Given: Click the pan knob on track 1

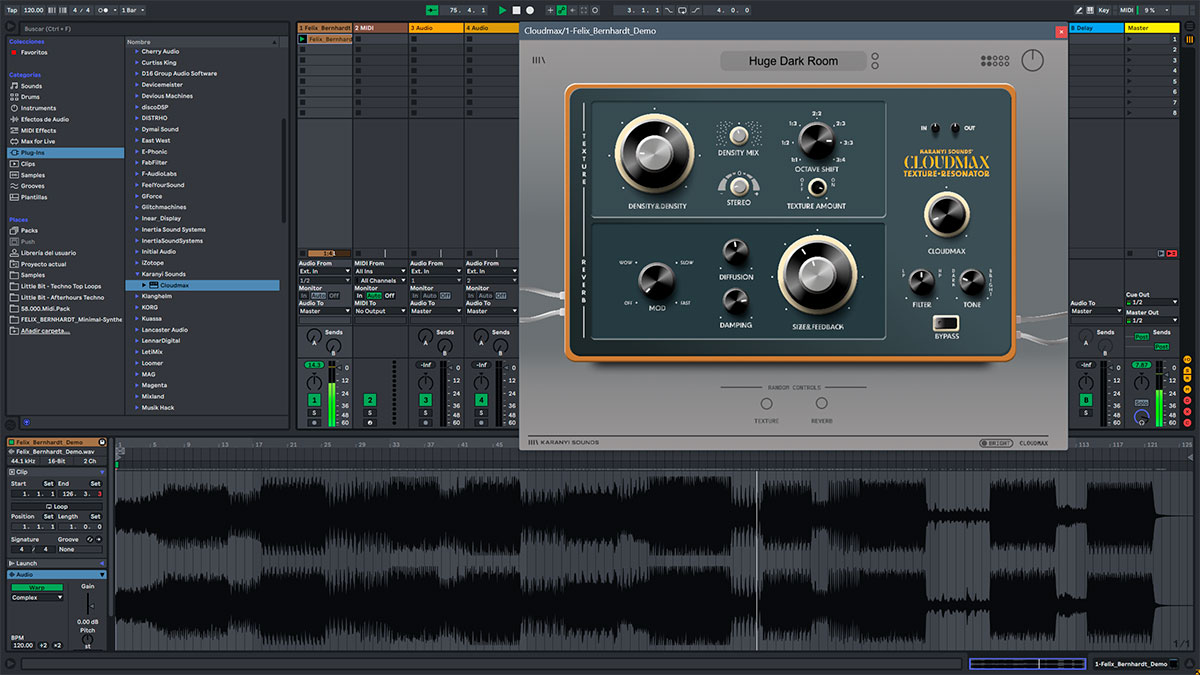Looking at the screenshot, I should click(x=314, y=384).
